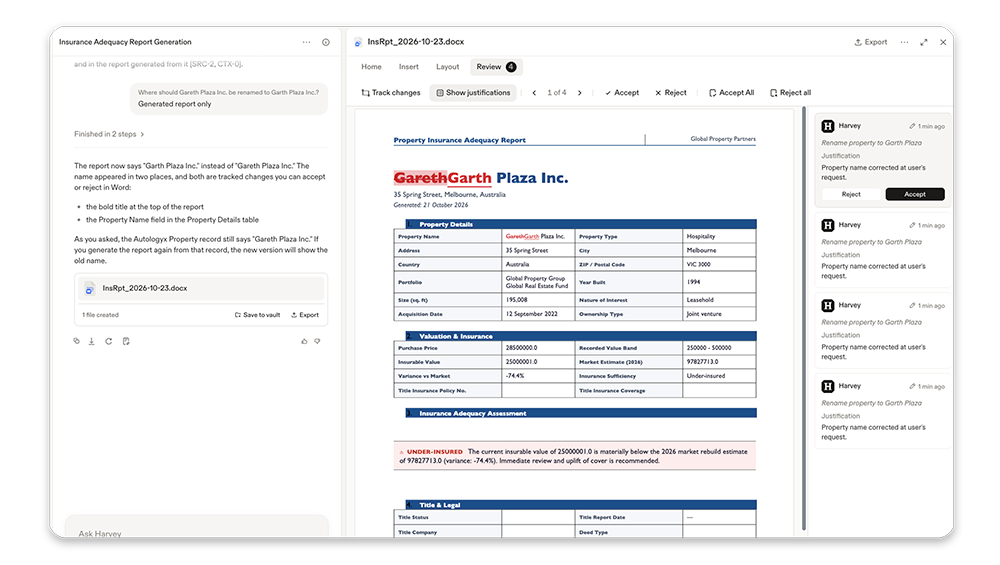Viewport: 1000px width, 565px height.
Task: Select the third Harvey comment card
Action: tap(883, 330)
